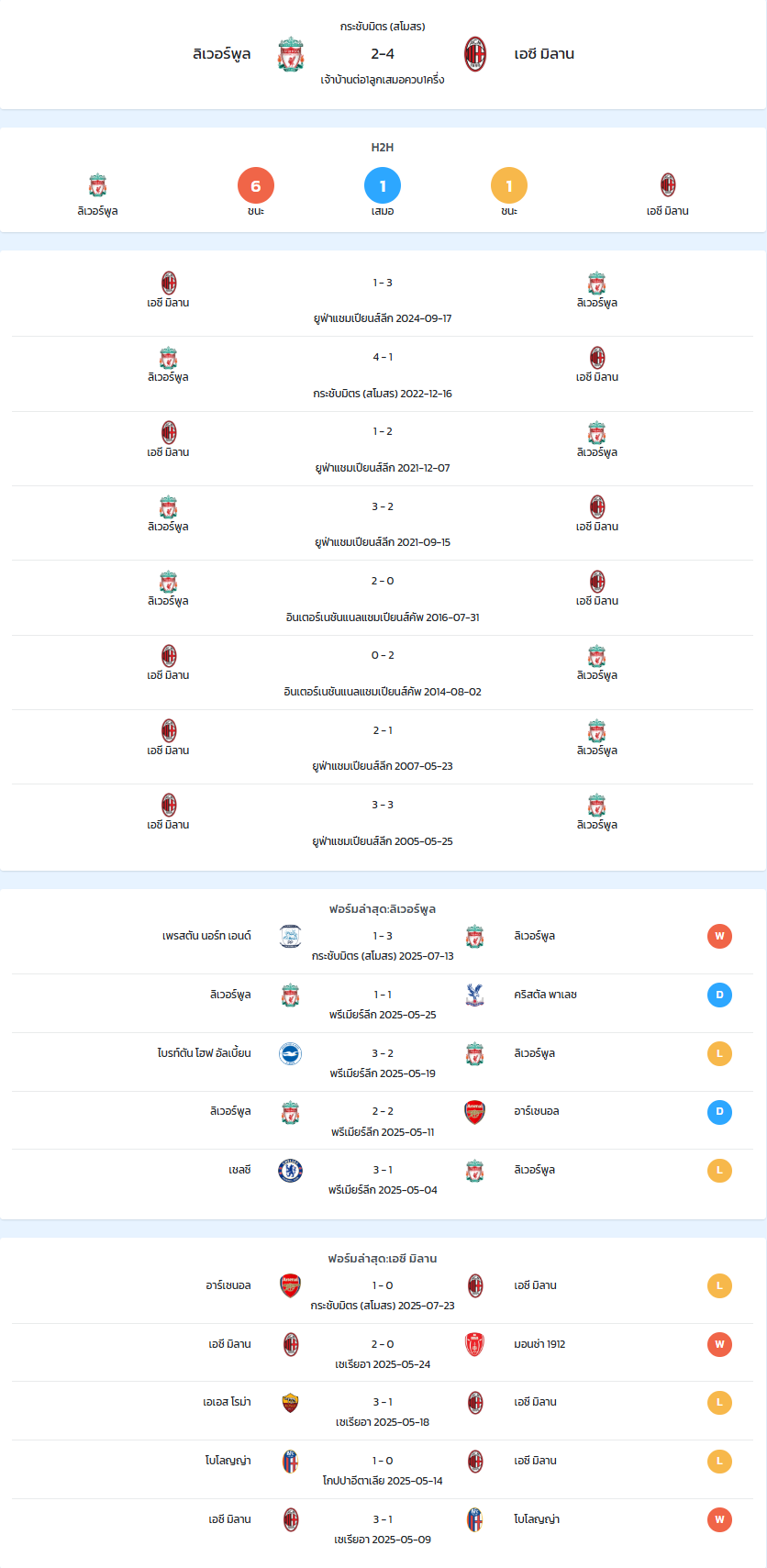The width and height of the screenshot is (767, 1568).
Task: Click the Liverpool crest in match header
Action: coord(291,54)
